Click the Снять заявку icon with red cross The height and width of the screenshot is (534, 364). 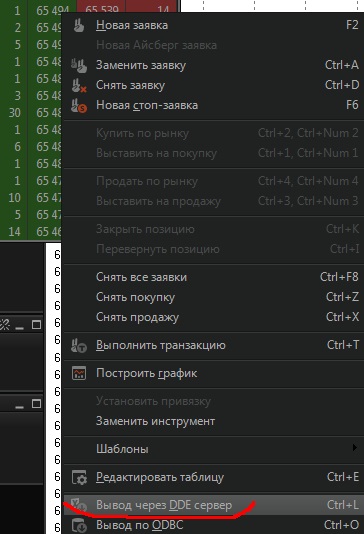coord(79,85)
